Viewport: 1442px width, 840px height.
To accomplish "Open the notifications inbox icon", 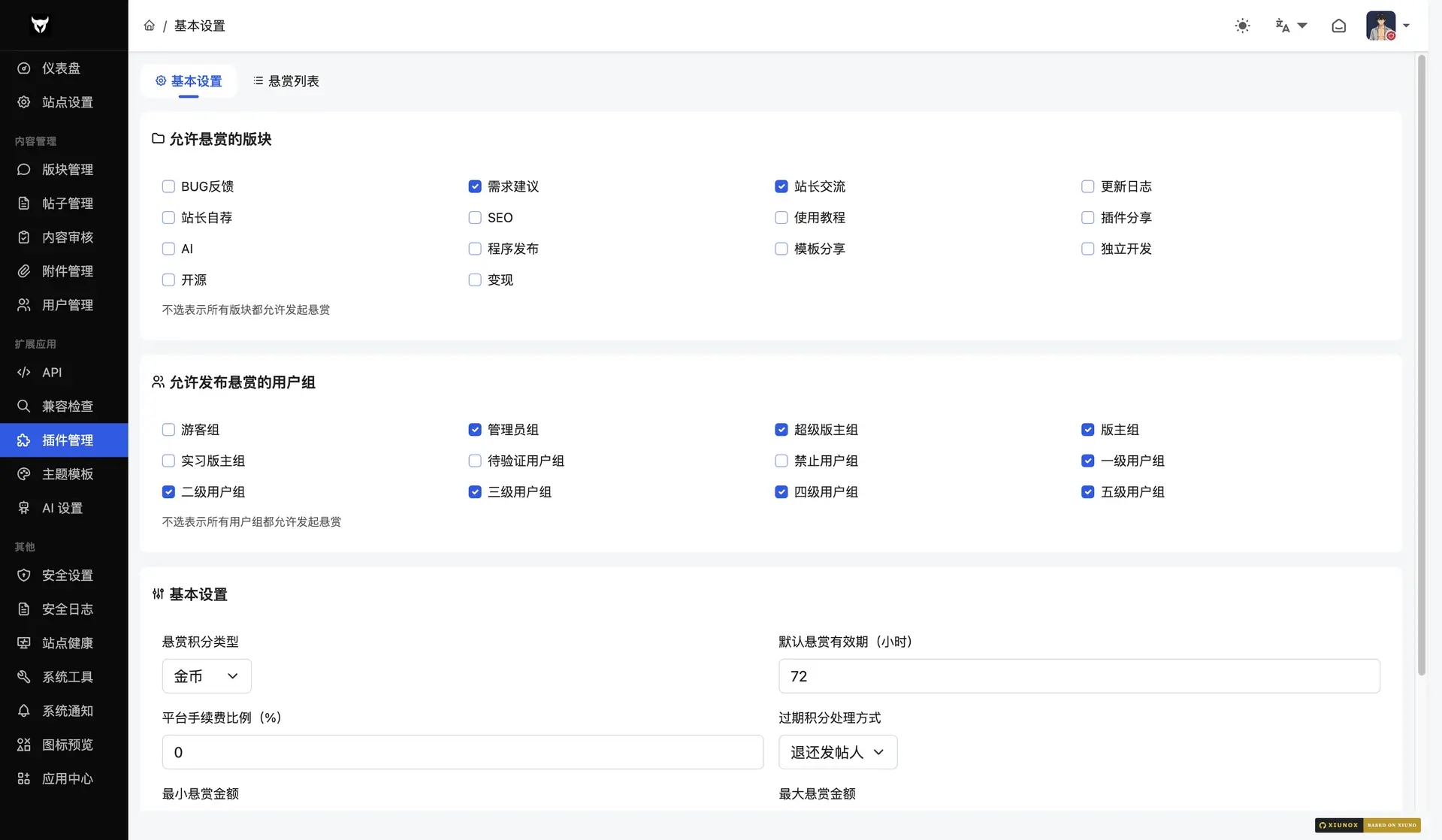I will pyautogui.click(x=1338, y=26).
